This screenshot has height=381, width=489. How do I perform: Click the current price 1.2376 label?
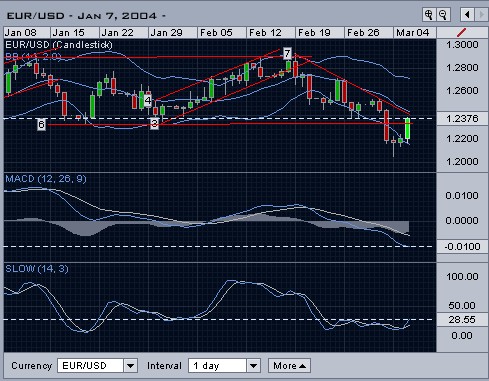click(462, 118)
